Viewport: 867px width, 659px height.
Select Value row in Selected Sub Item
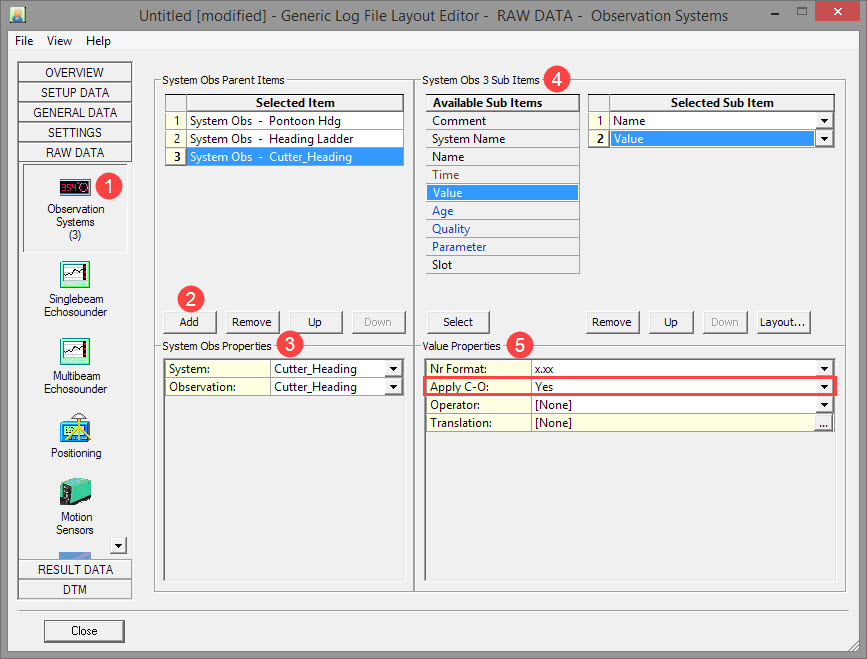click(x=713, y=139)
